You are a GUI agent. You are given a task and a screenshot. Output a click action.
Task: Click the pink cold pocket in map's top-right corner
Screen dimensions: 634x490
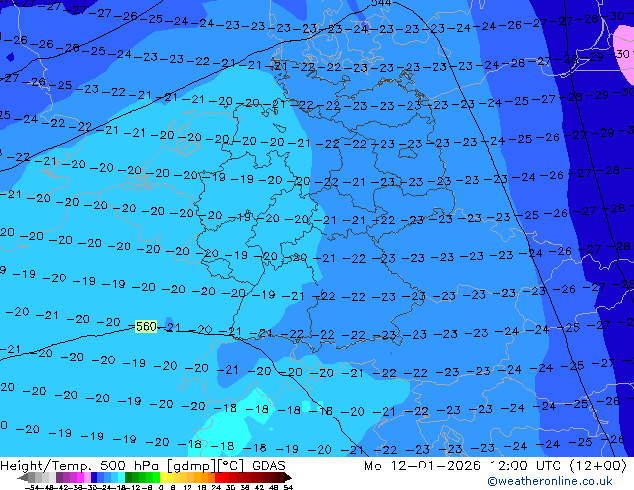[x=625, y=53]
